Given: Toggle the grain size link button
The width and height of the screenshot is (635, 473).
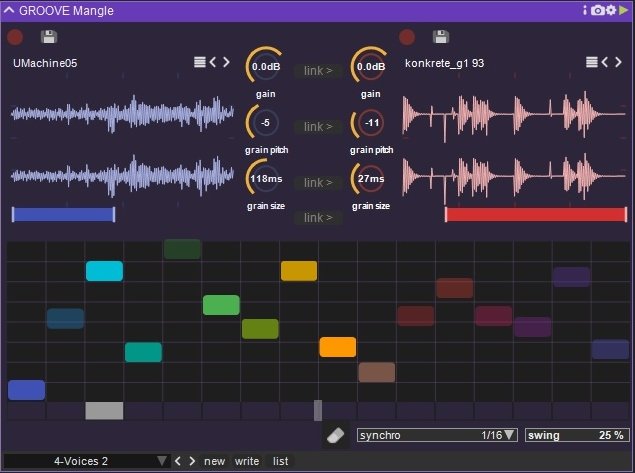Looking at the screenshot, I should click(x=318, y=183).
